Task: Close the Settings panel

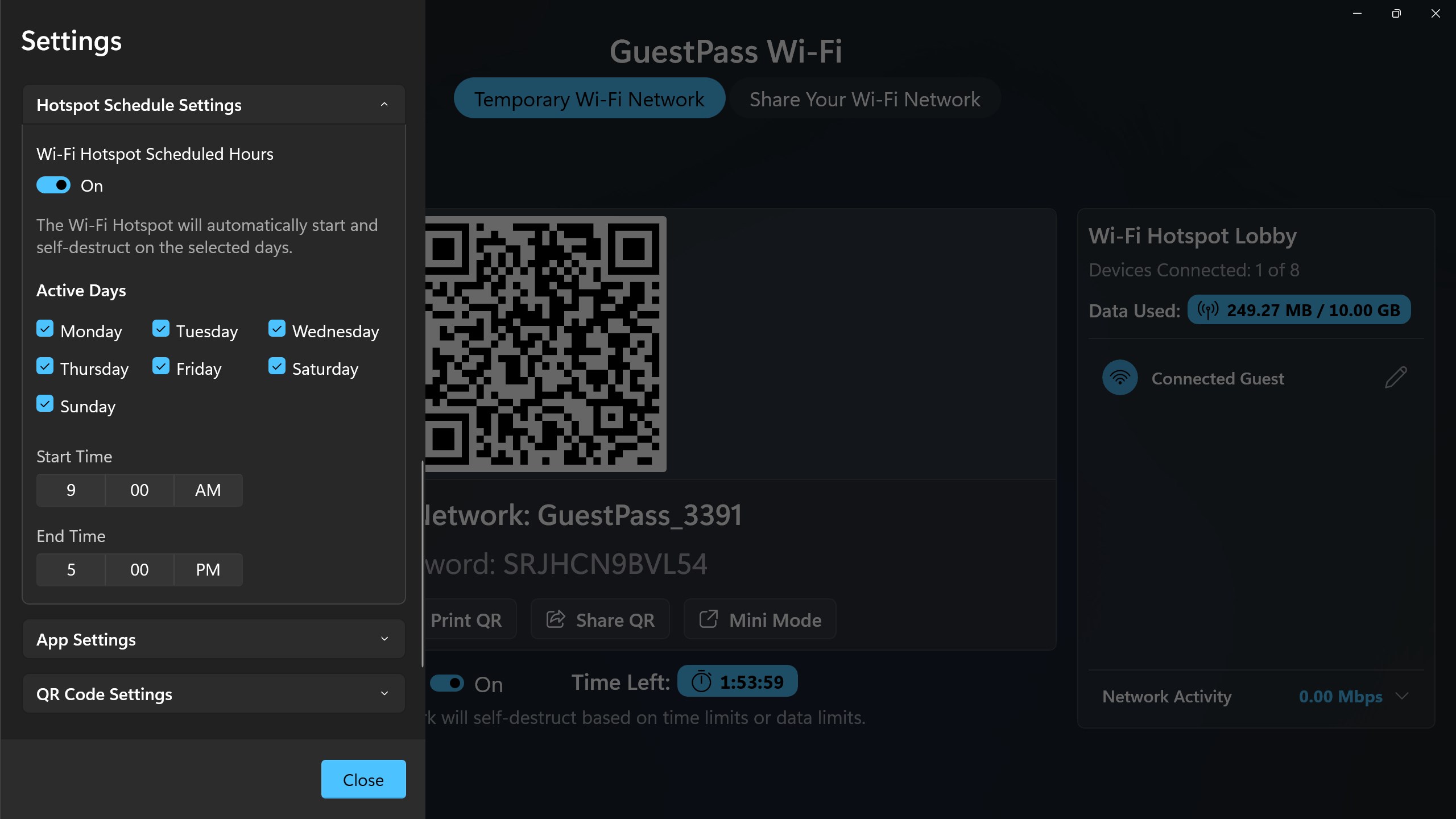Action: (x=363, y=779)
